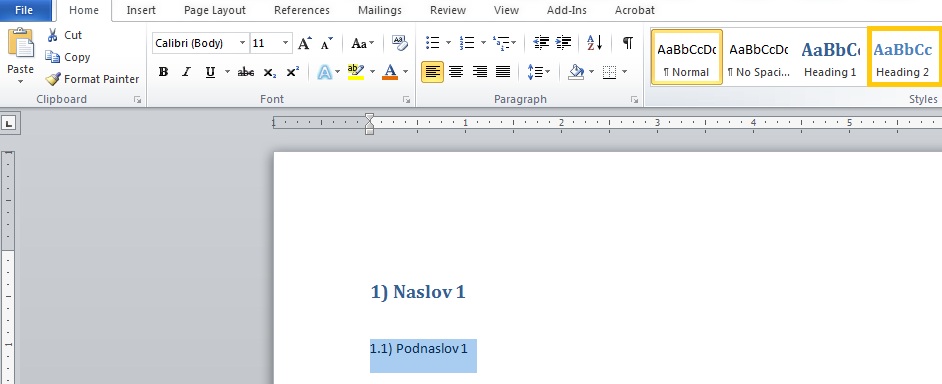The image size is (942, 384).
Task: Cut the selected text
Action: point(65,35)
